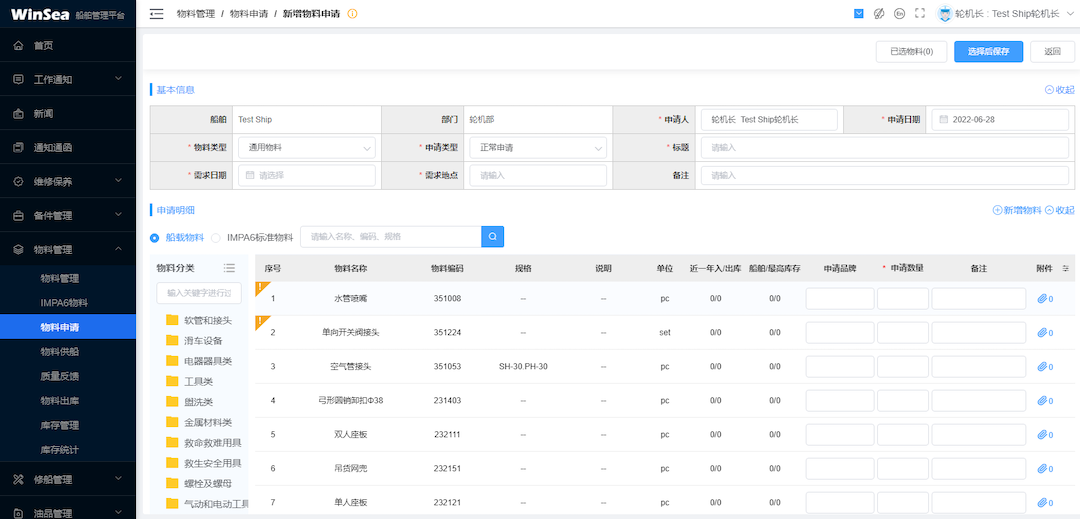Open the 盥洗类 folder
Image resolution: width=1080 pixels, height=519 pixels.
[189, 401]
